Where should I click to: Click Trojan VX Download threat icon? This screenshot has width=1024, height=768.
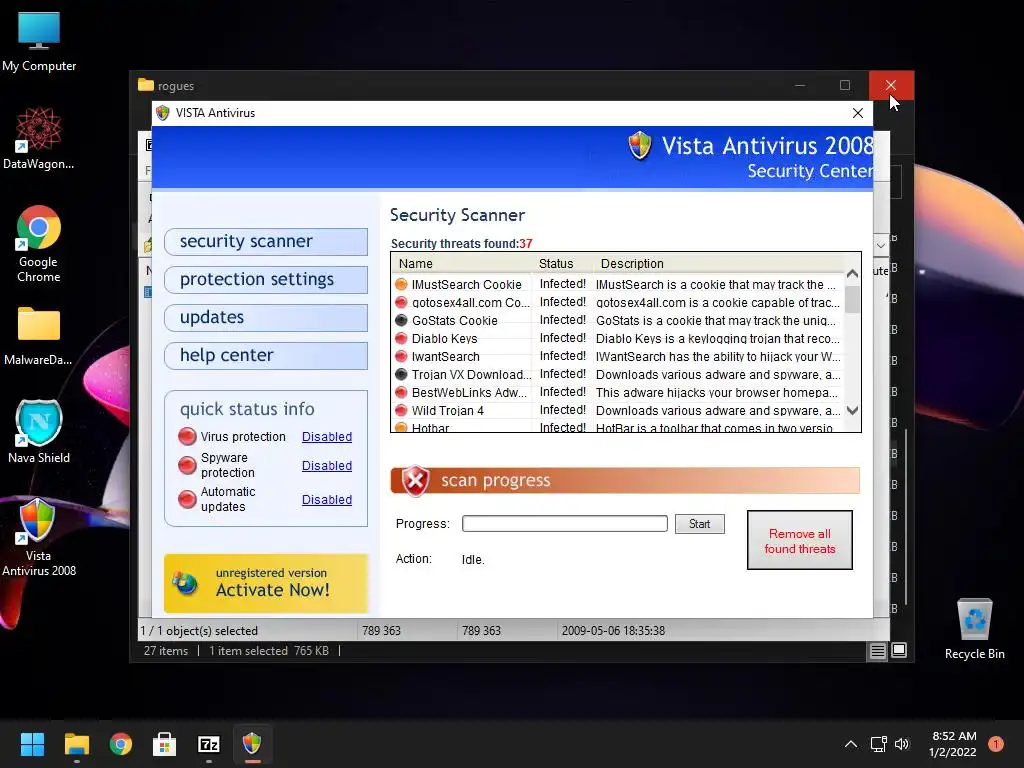point(401,374)
